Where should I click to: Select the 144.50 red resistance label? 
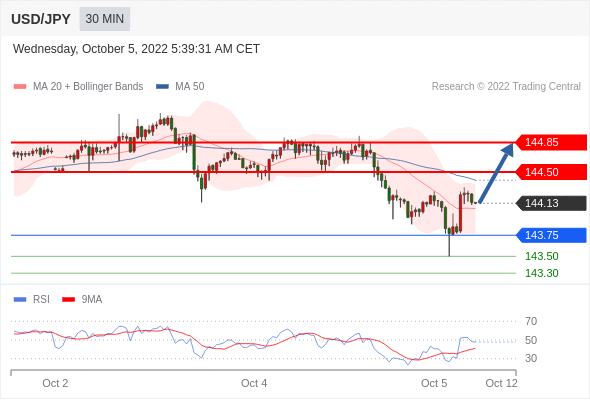point(551,172)
